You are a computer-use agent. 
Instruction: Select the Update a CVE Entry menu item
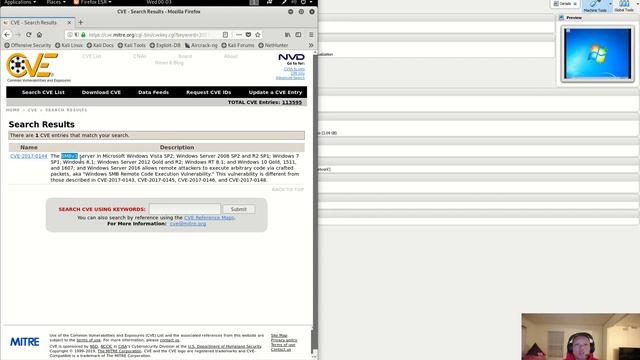point(276,92)
